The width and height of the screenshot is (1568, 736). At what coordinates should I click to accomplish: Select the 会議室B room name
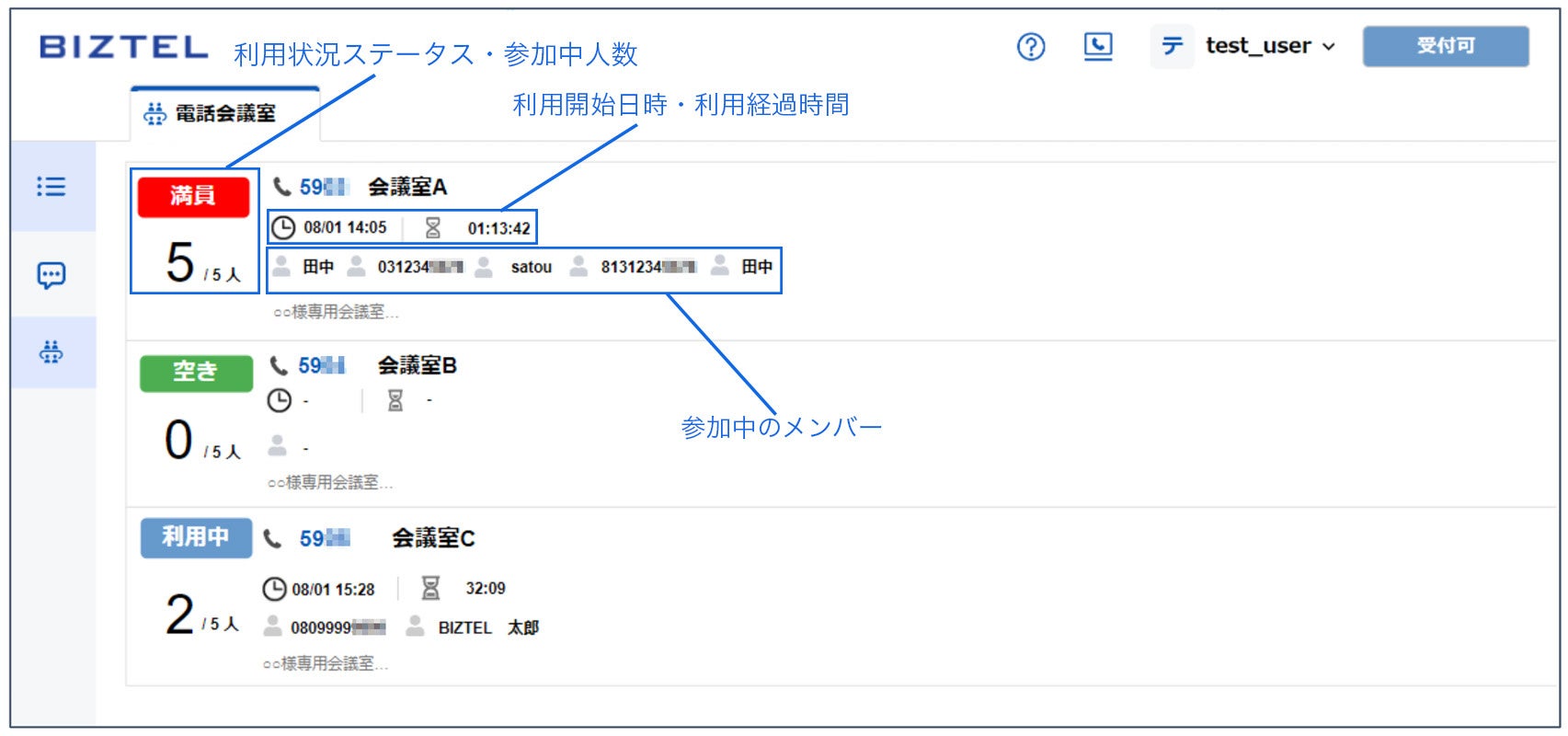tap(418, 366)
